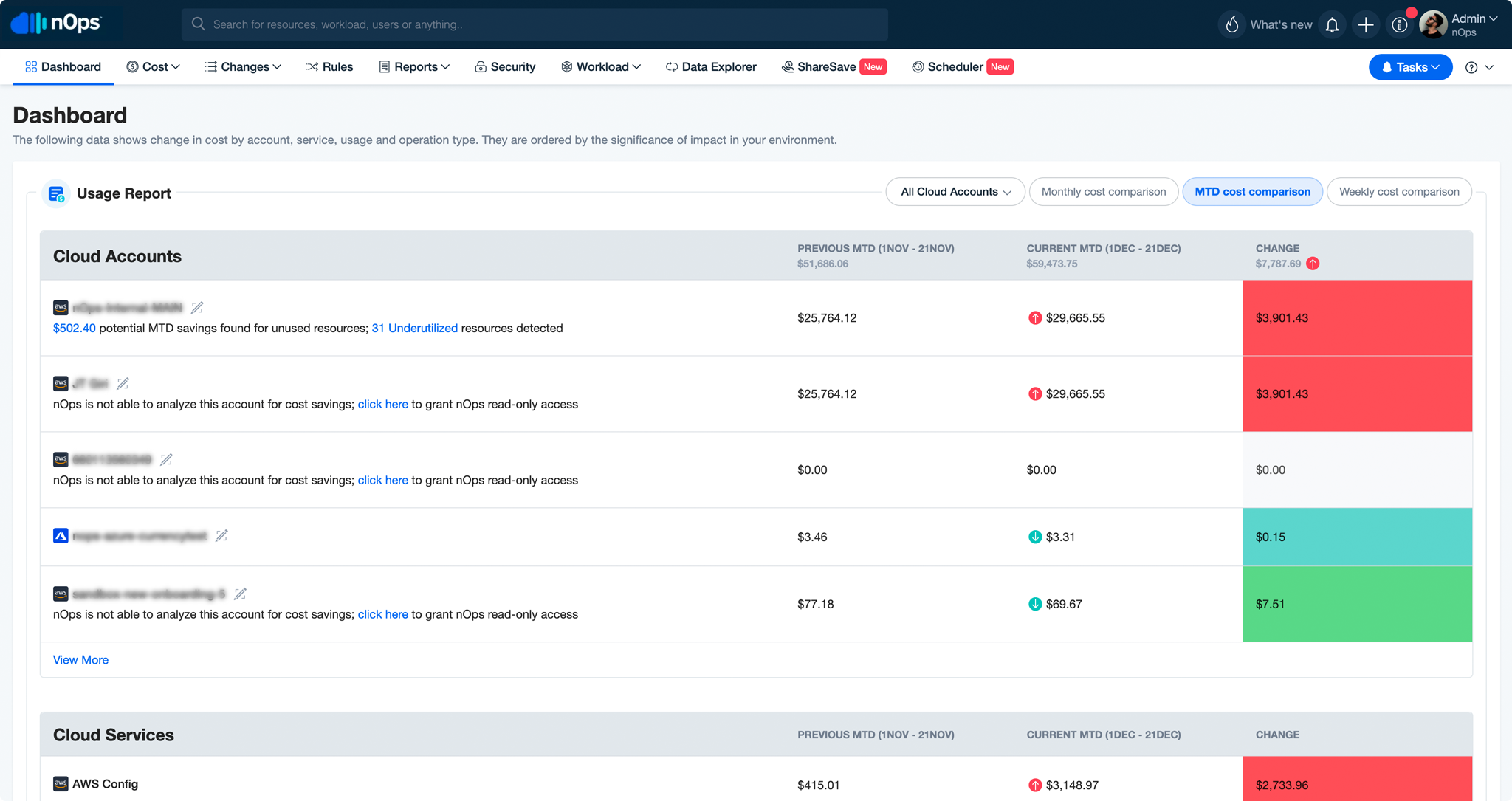The height and width of the screenshot is (801, 1512).
Task: Click the plus icon to add a resource
Action: point(1365,24)
